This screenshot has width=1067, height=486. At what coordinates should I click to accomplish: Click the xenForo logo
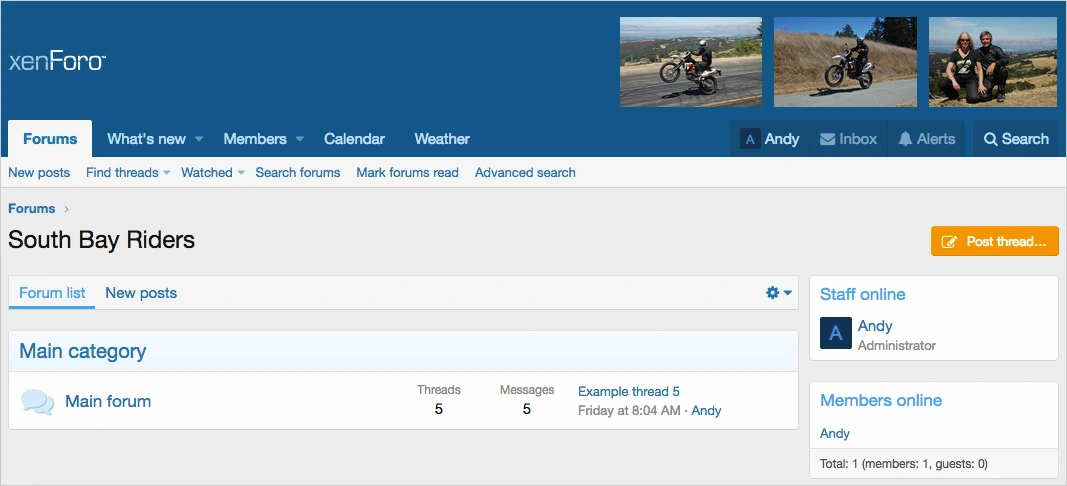click(57, 62)
